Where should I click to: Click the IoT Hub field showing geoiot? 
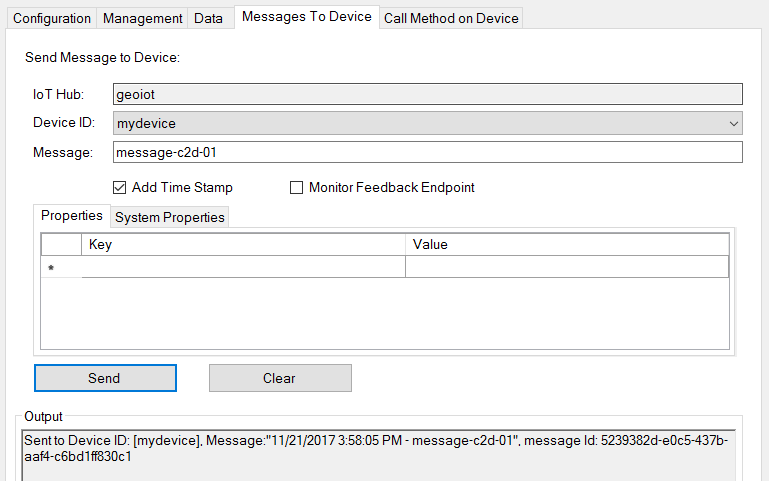426,95
